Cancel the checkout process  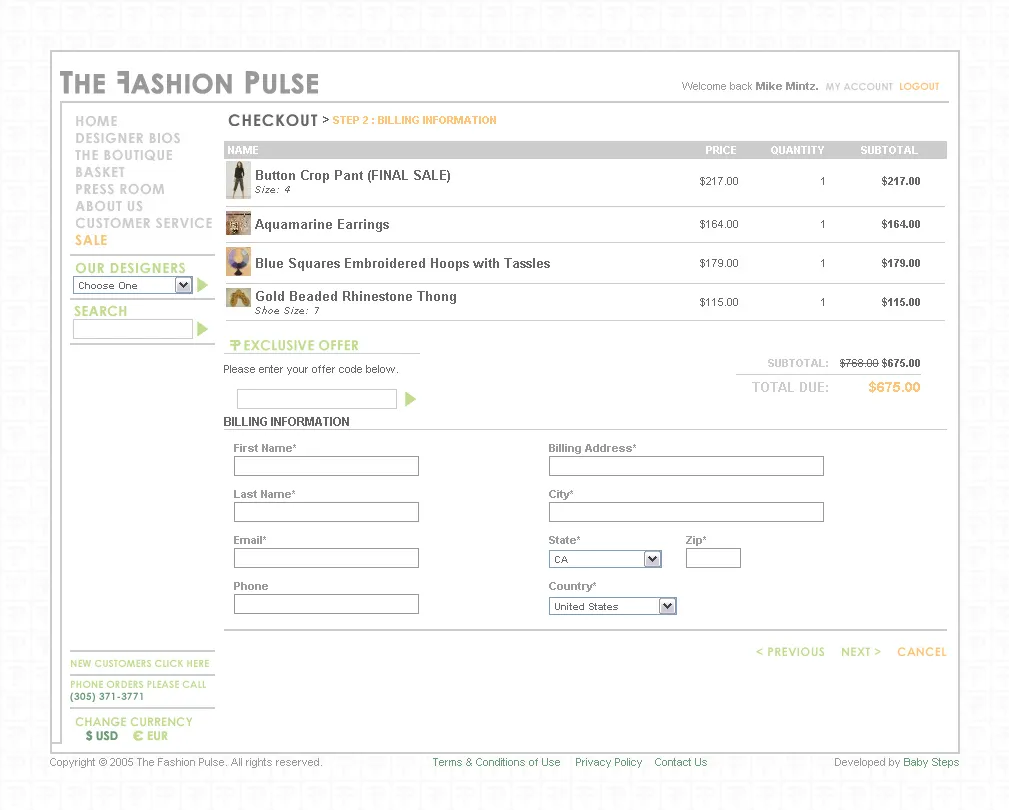click(921, 652)
